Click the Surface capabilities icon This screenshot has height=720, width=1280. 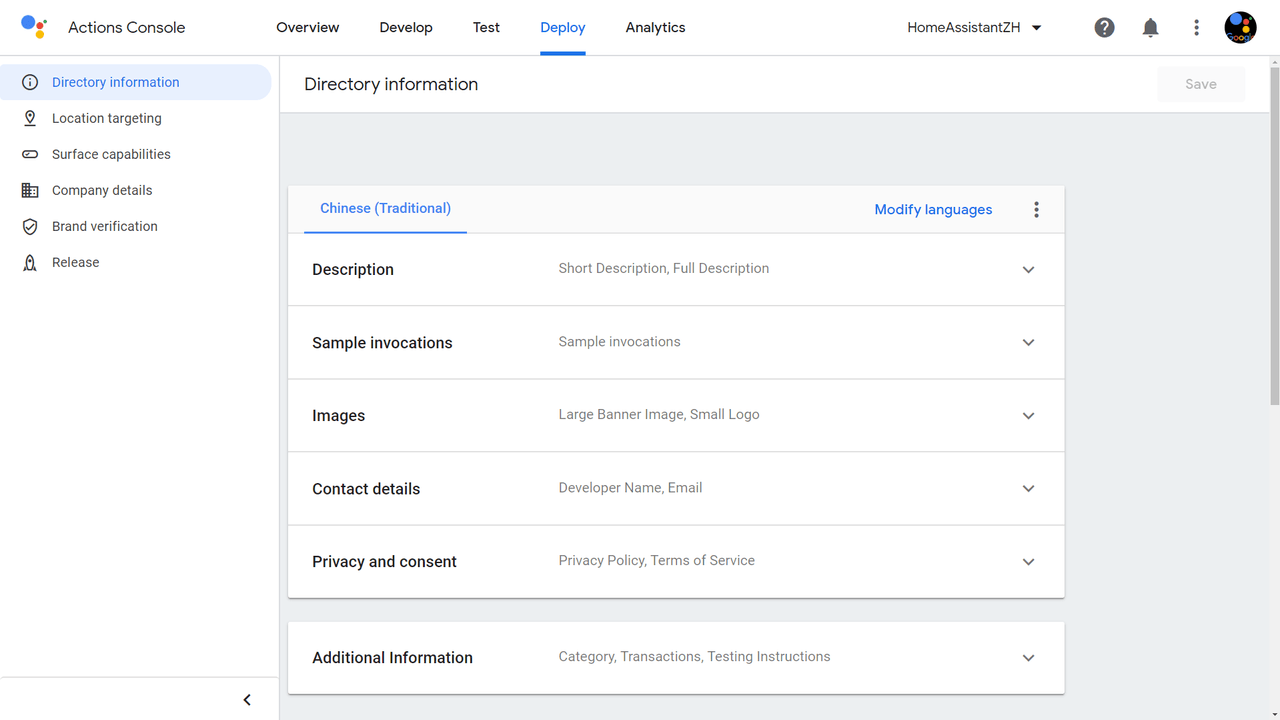click(x=30, y=154)
